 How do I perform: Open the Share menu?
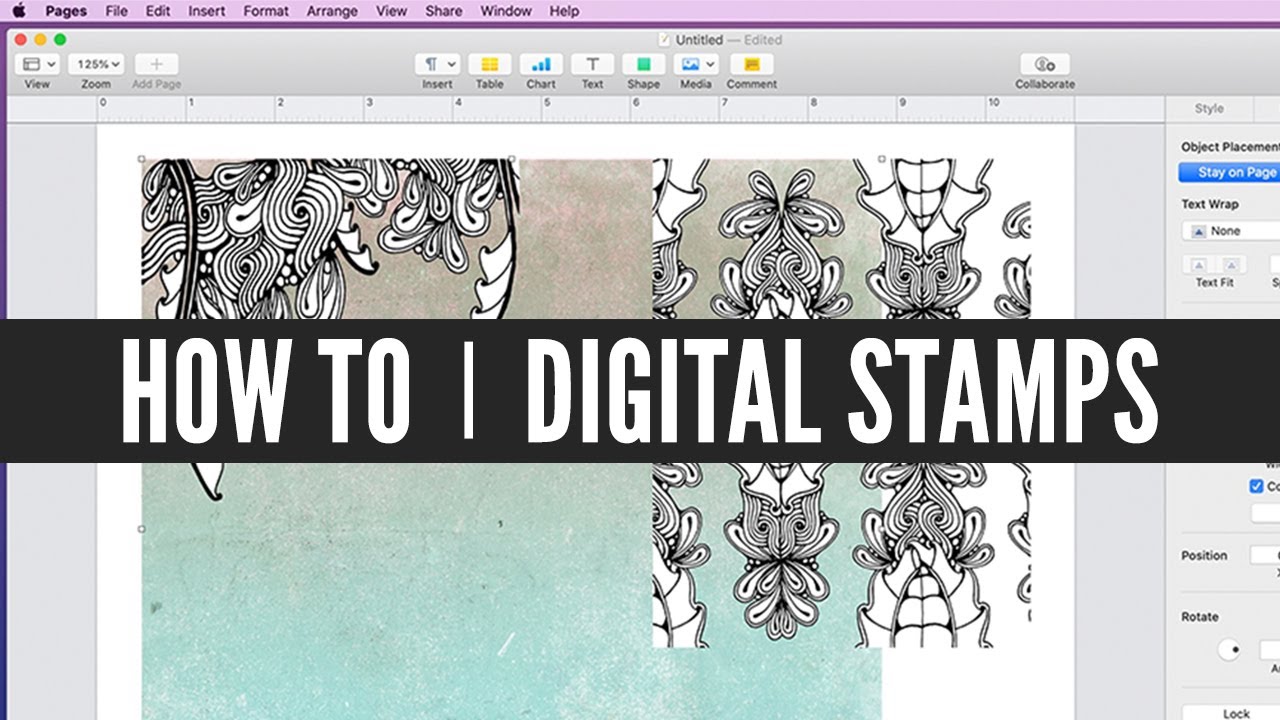coord(444,11)
